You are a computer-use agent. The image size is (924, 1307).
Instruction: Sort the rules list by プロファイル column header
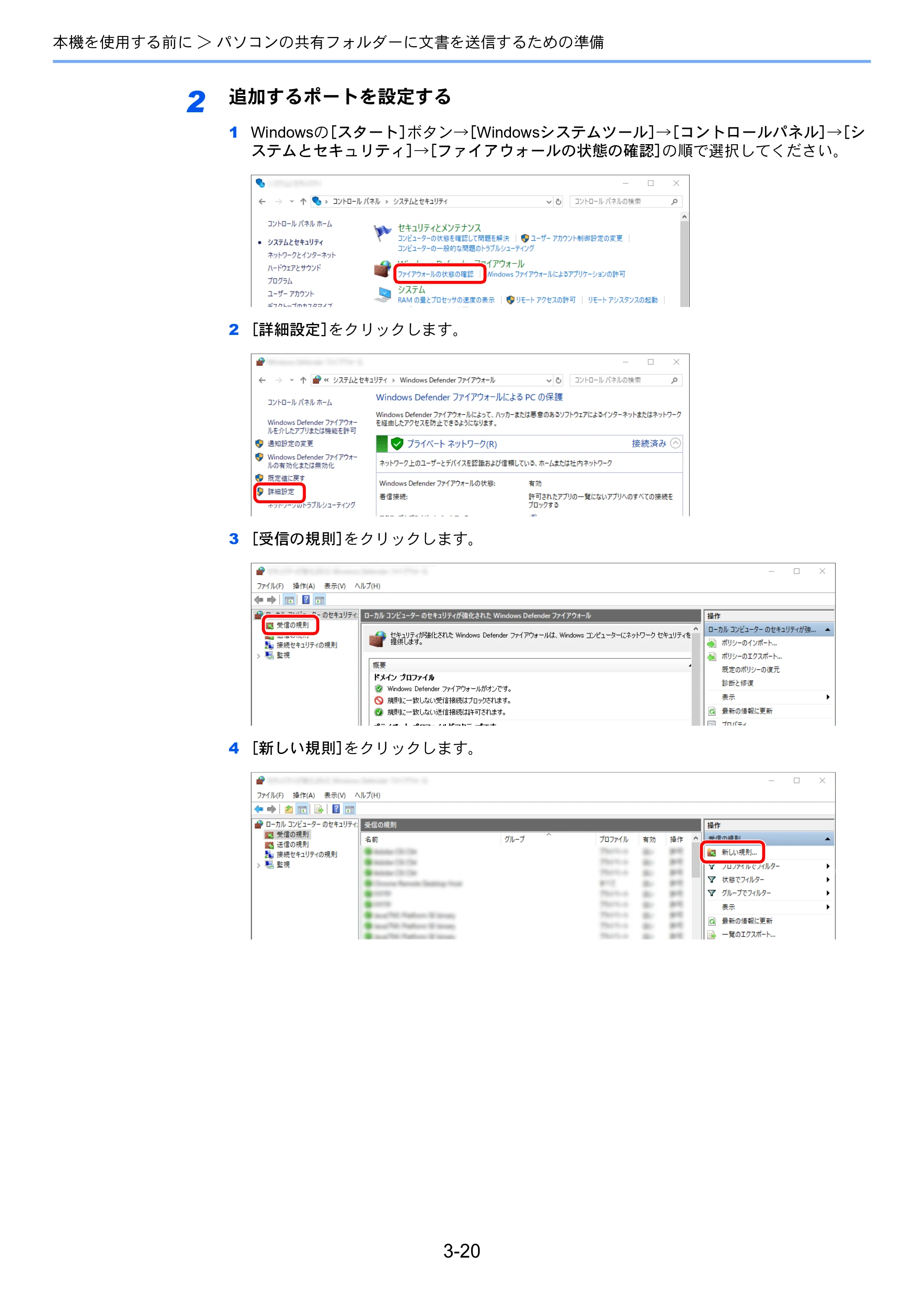[x=614, y=839]
